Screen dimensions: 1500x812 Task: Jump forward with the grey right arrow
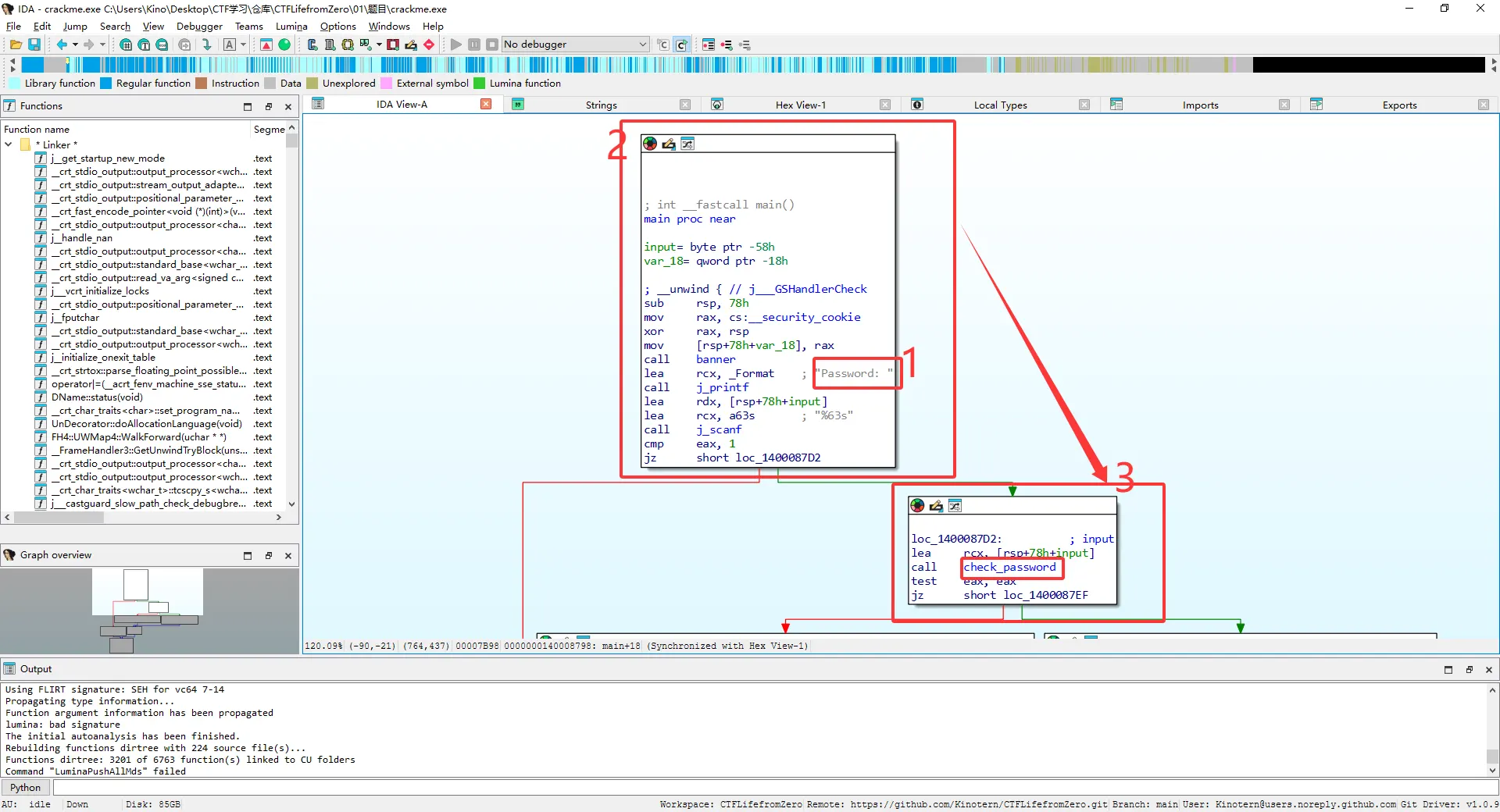(x=89, y=45)
